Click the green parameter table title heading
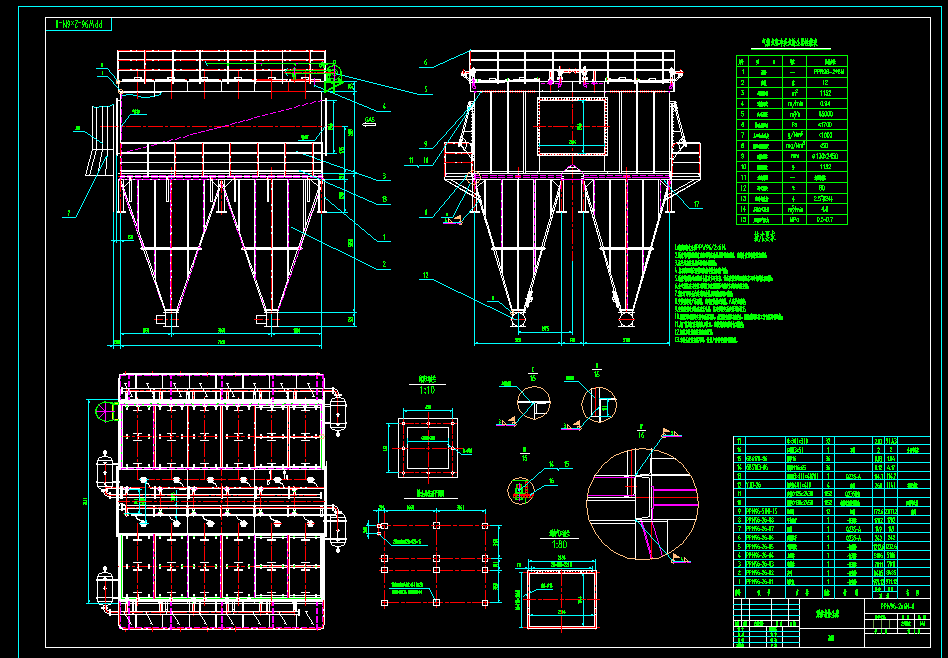 (791, 44)
